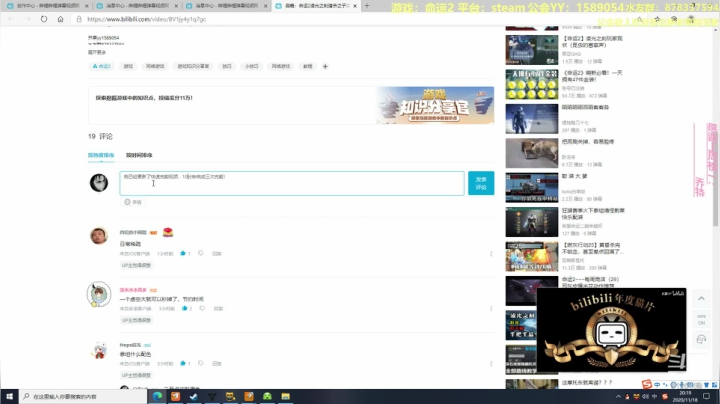Switch to the third browser tab

225,6
